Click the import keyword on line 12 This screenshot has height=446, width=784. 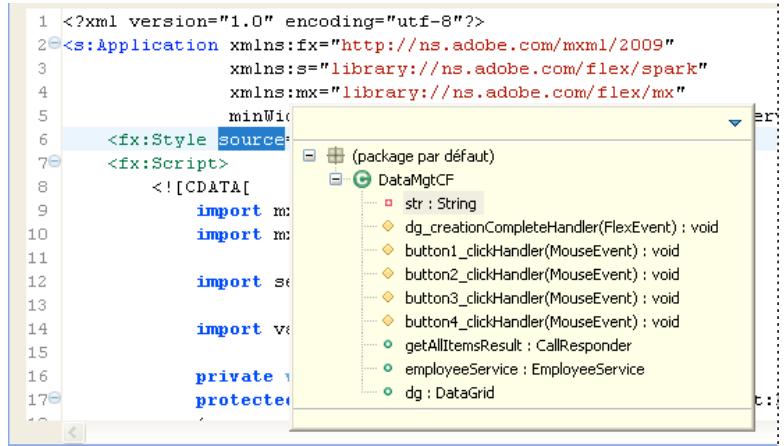229,282
